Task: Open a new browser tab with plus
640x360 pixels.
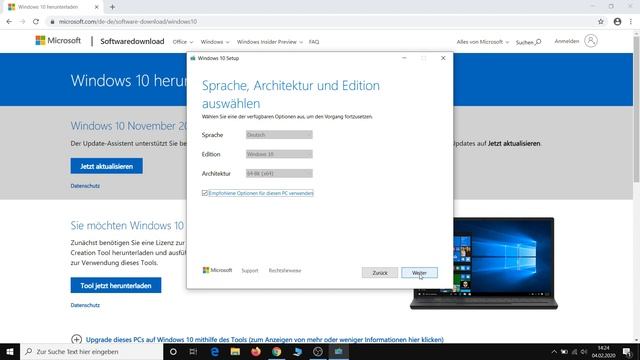Action: 112,7
